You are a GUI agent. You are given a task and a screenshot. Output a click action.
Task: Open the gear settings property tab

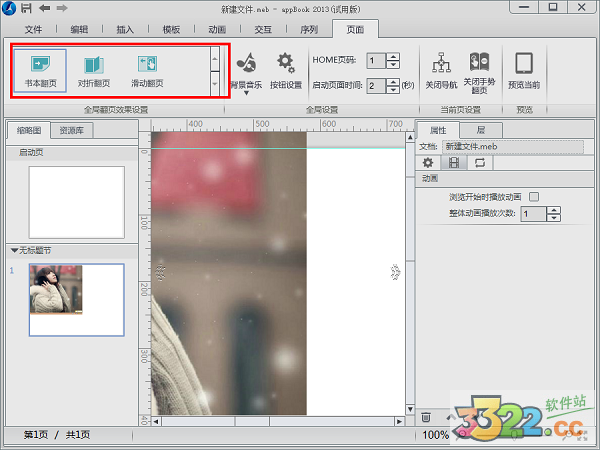(x=428, y=163)
